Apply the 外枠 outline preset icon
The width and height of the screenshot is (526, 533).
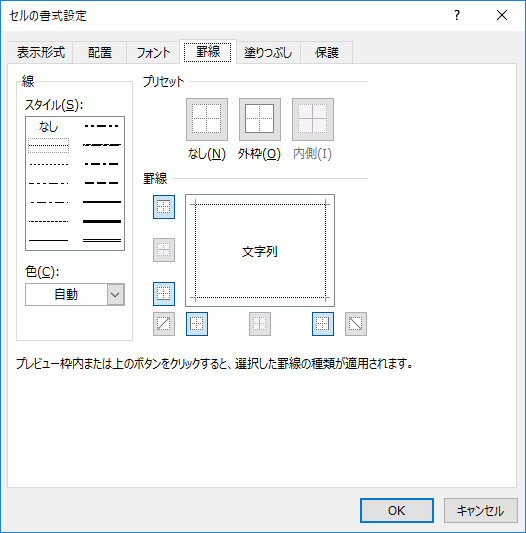click(260, 119)
